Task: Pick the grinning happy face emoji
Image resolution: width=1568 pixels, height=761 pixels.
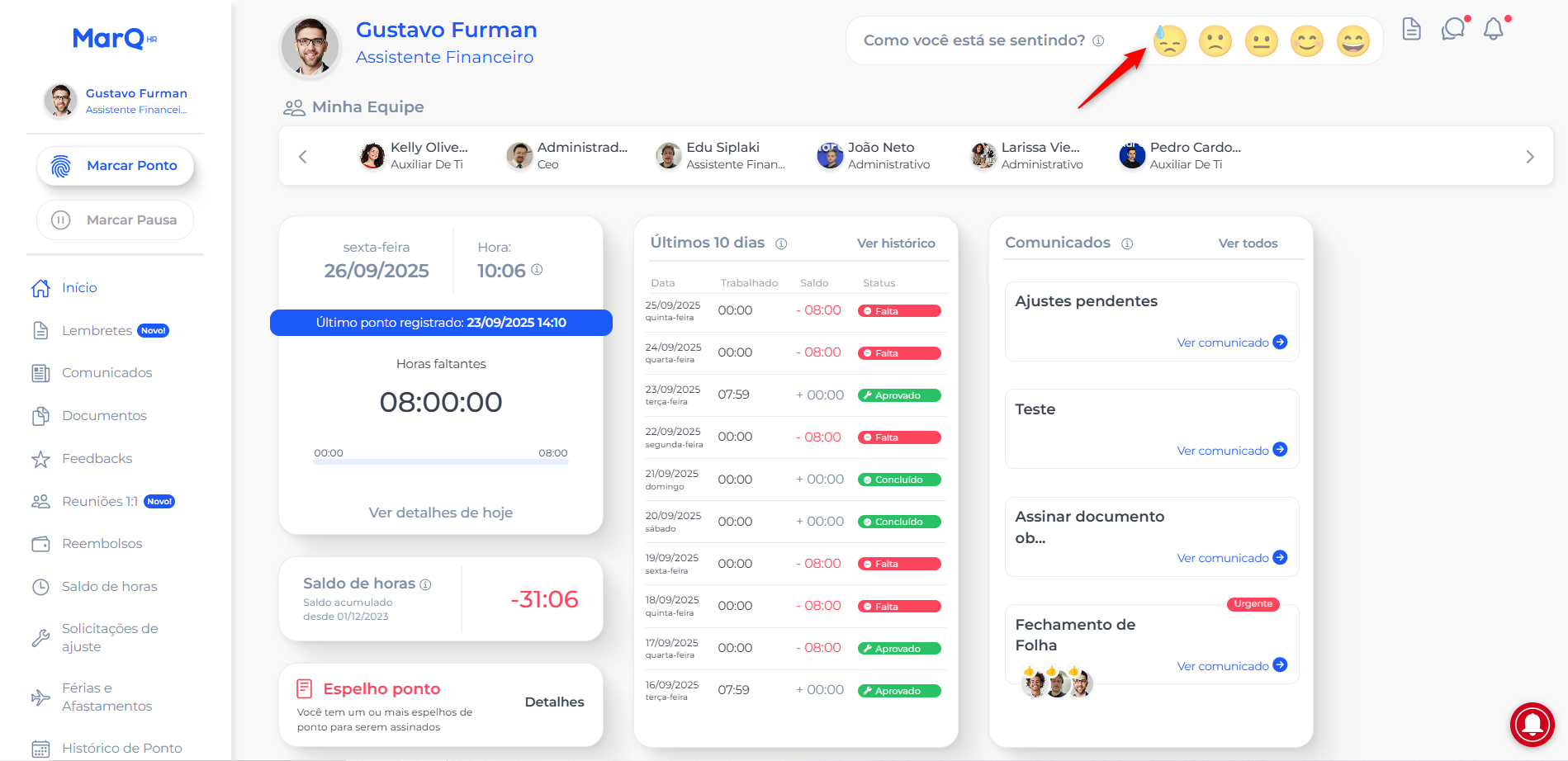Action: point(1352,40)
